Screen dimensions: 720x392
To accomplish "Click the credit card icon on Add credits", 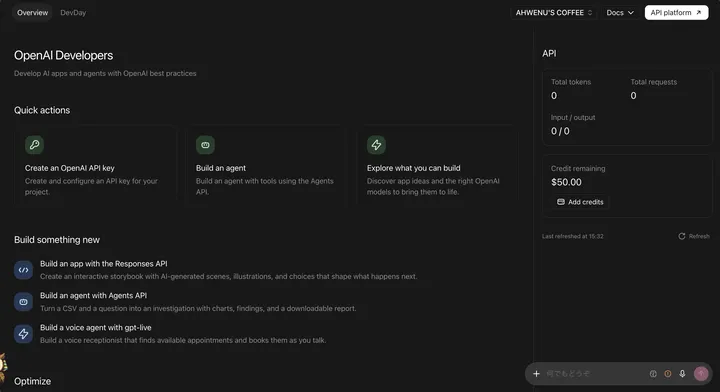I will [561, 202].
